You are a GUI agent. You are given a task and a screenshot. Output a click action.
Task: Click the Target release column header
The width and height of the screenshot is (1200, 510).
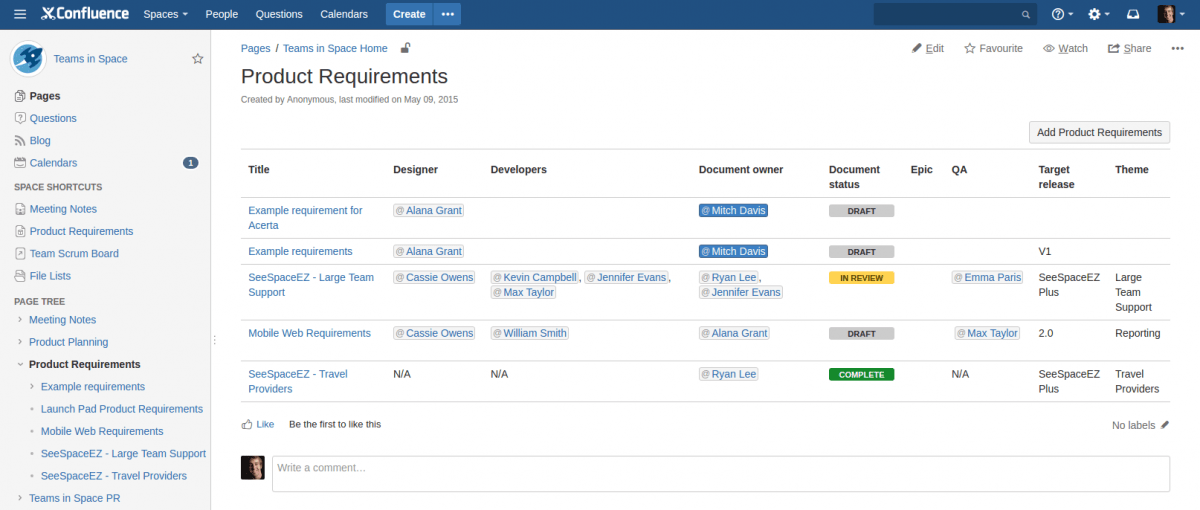1057,177
